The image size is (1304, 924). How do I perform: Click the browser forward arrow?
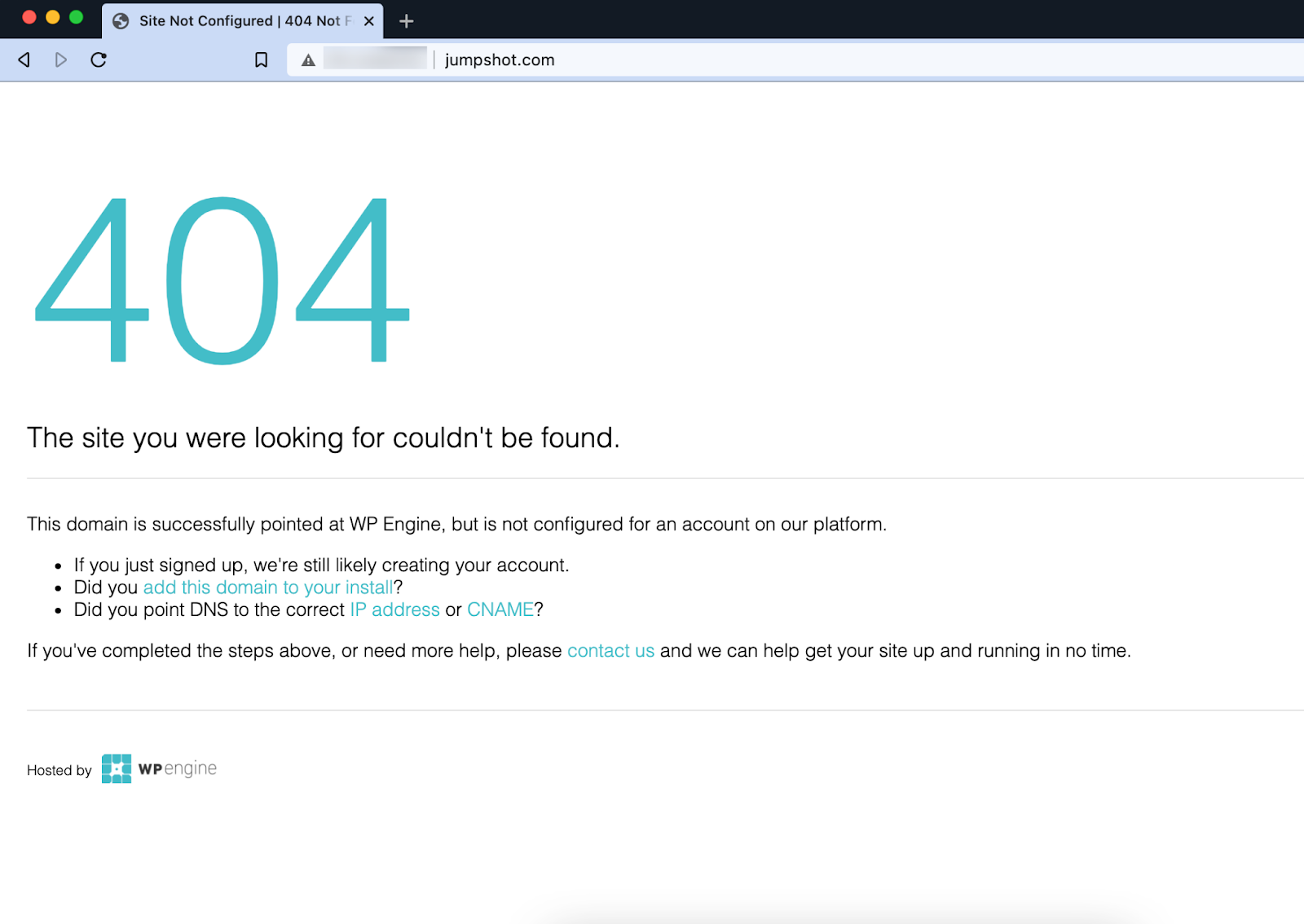(x=60, y=59)
